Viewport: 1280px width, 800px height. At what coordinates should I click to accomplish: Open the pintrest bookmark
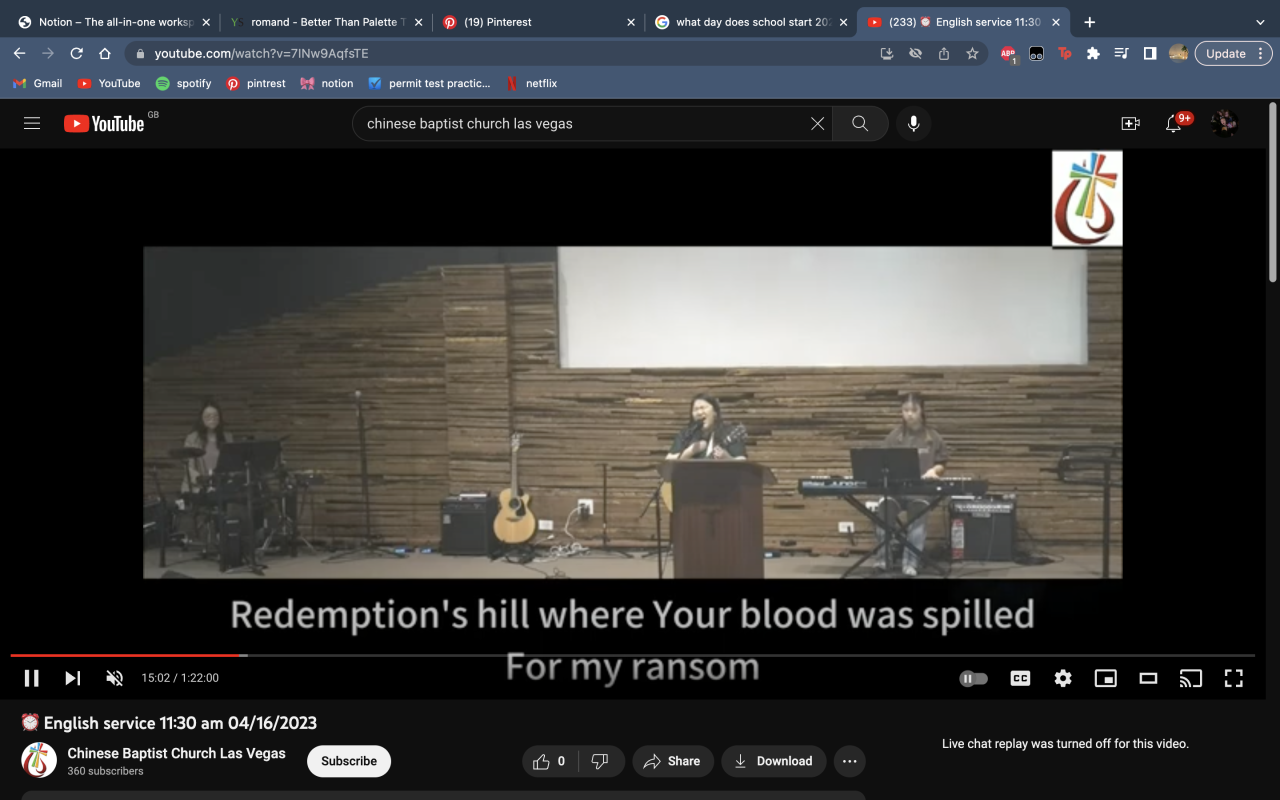[x=256, y=83]
